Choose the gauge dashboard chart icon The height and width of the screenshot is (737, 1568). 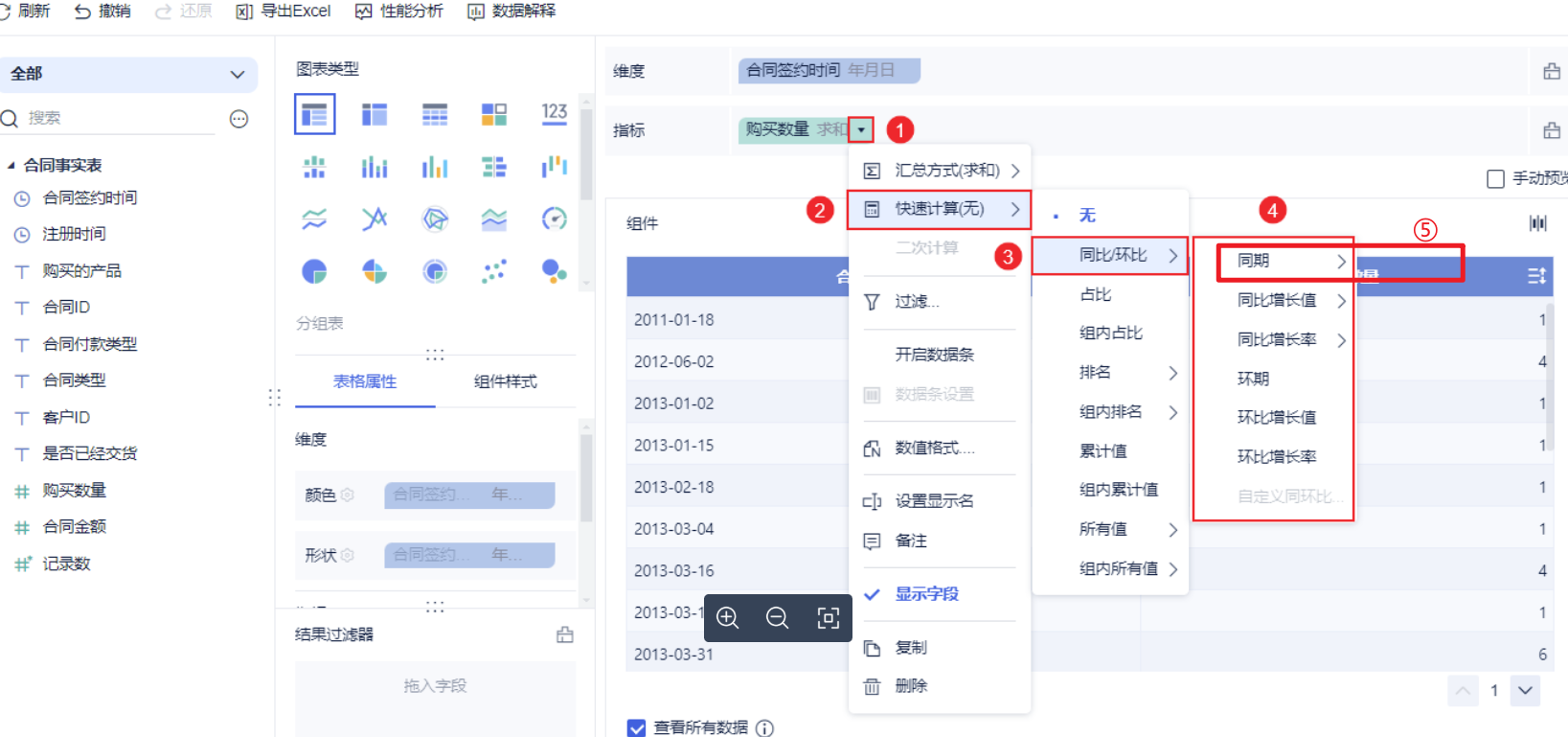tap(555, 219)
